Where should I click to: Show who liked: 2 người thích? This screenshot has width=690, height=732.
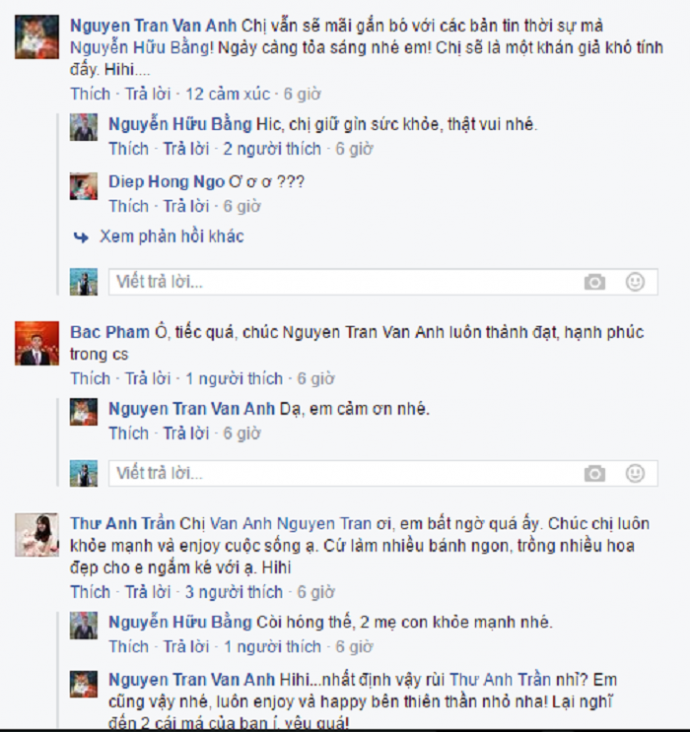[x=272, y=149]
